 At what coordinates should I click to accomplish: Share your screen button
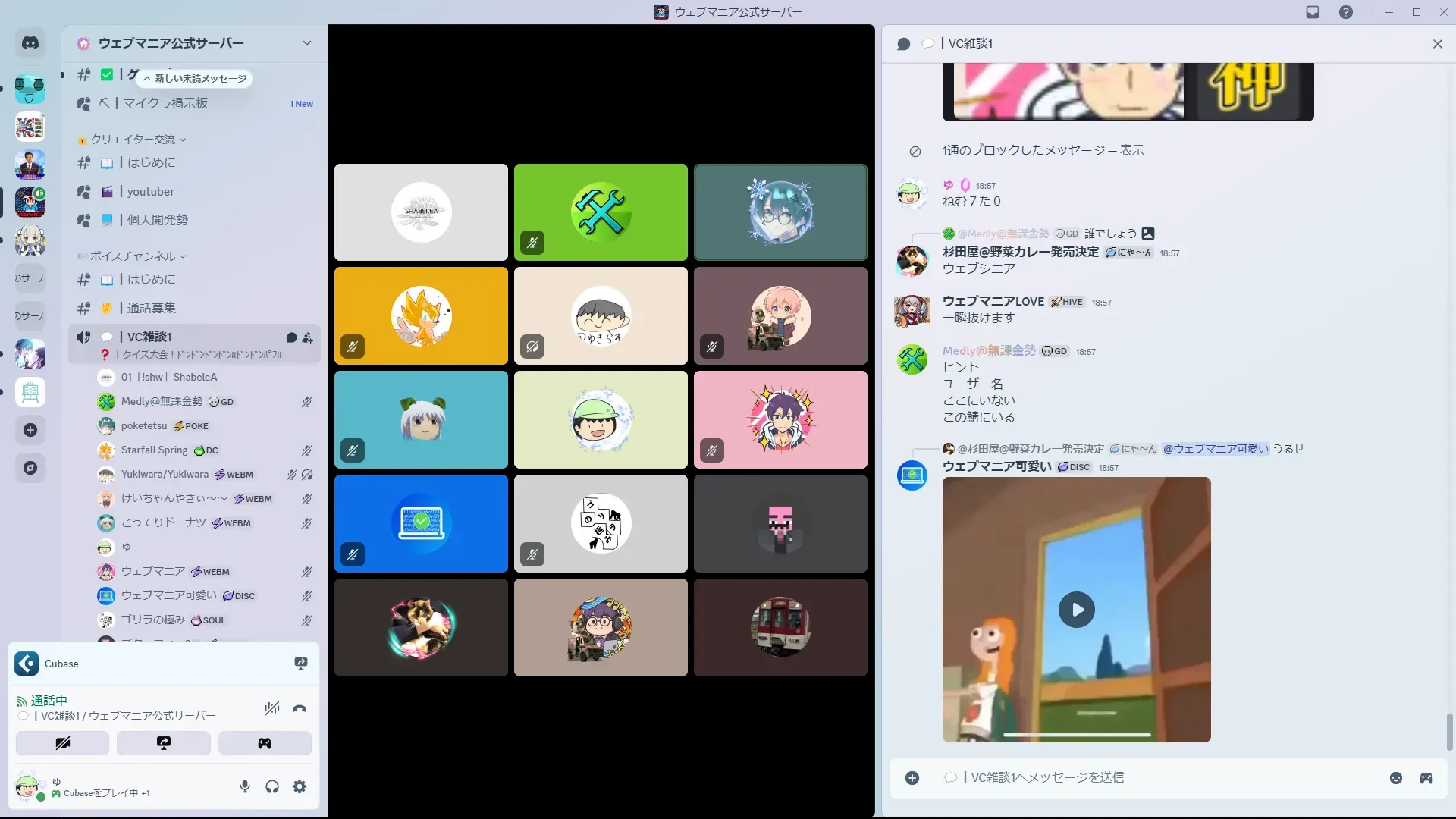point(163,743)
